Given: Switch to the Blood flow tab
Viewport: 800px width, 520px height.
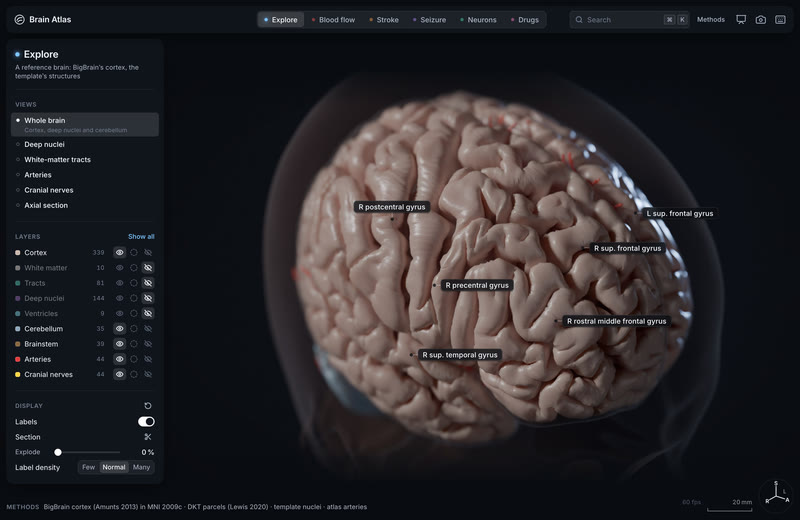Looking at the screenshot, I should coord(333,20).
